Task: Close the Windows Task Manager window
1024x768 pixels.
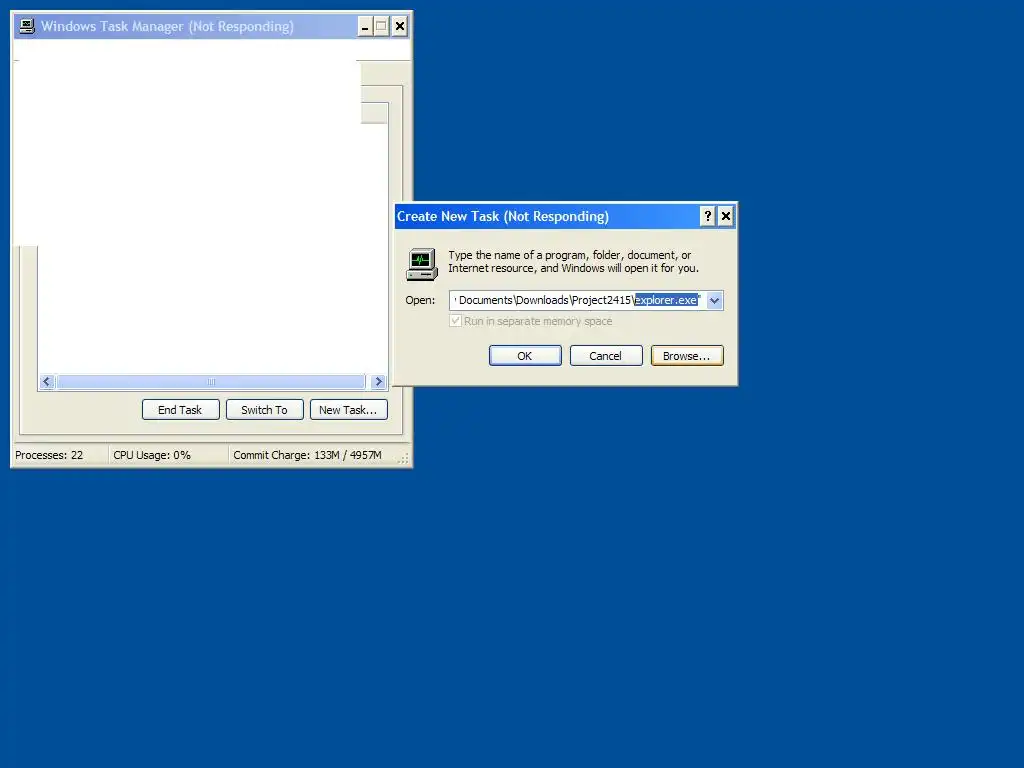Action: (x=400, y=27)
